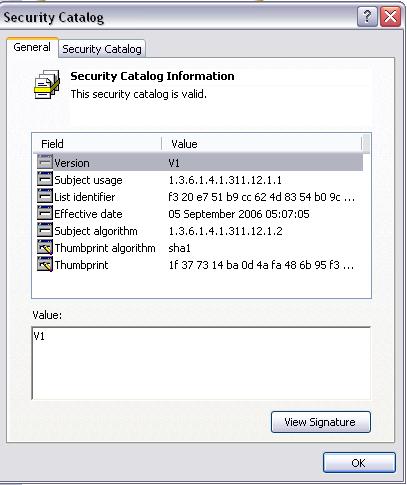Switch to the Security Catalog tab

[102, 49]
